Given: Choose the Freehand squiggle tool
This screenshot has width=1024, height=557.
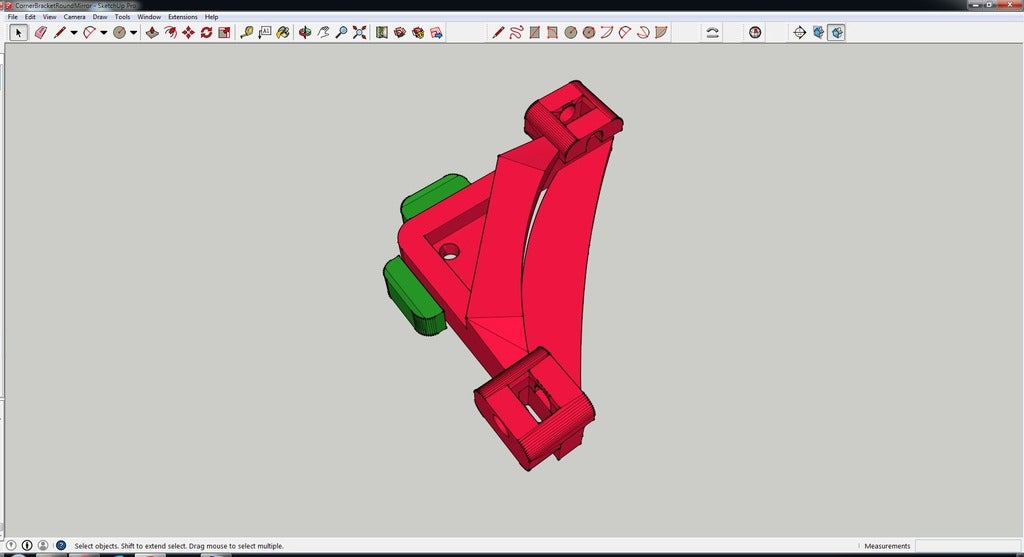Looking at the screenshot, I should click(x=516, y=32).
